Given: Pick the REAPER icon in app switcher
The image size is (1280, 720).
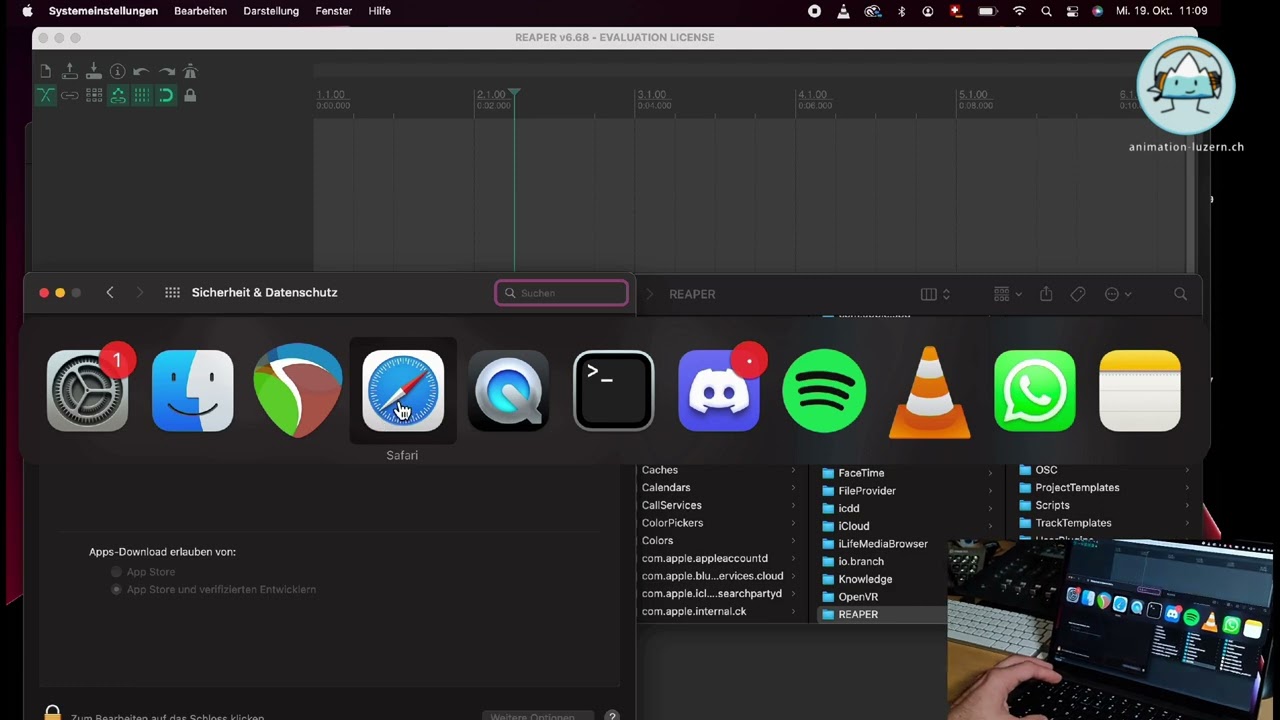Looking at the screenshot, I should coord(297,391).
